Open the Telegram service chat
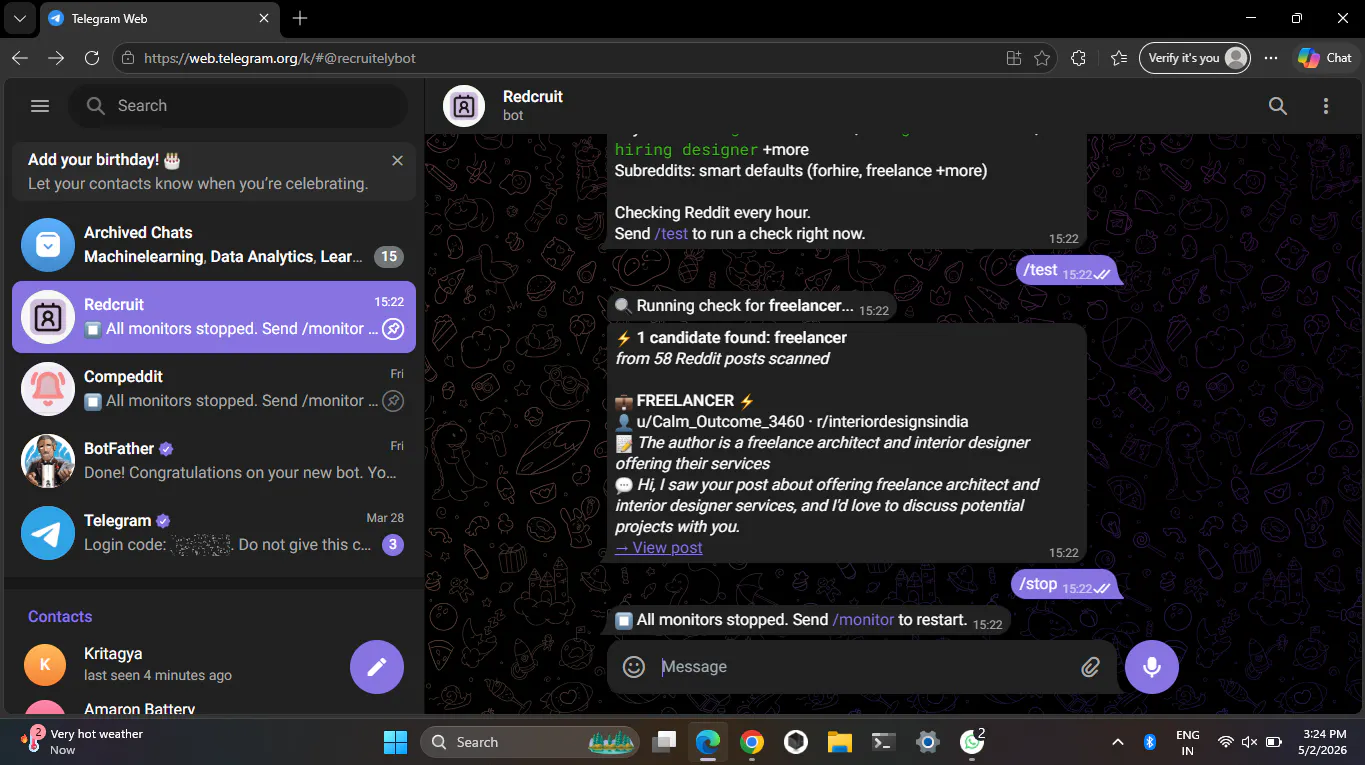Viewport: 1365px width, 765px height. pyautogui.click(x=214, y=533)
